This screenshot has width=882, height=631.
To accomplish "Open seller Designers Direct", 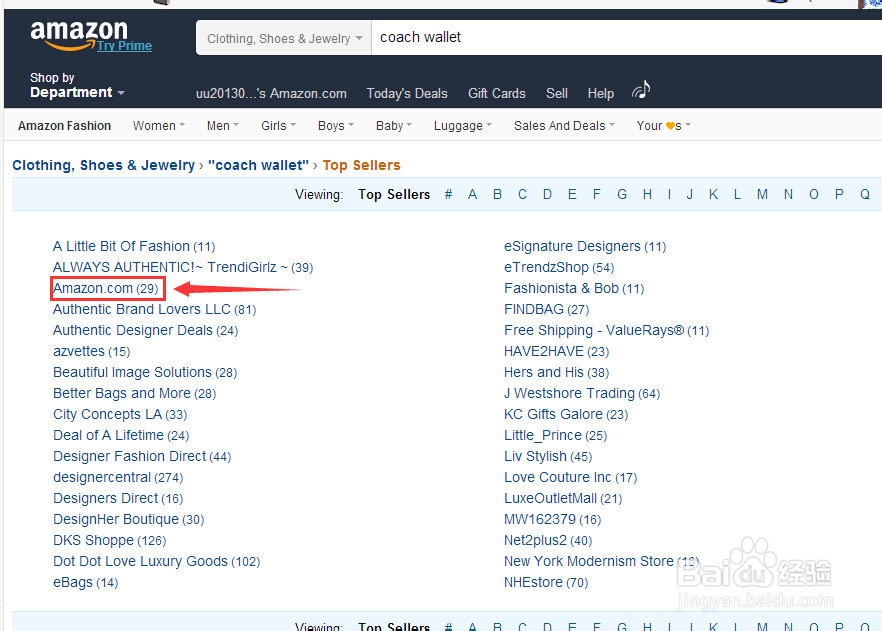I will point(118,498).
